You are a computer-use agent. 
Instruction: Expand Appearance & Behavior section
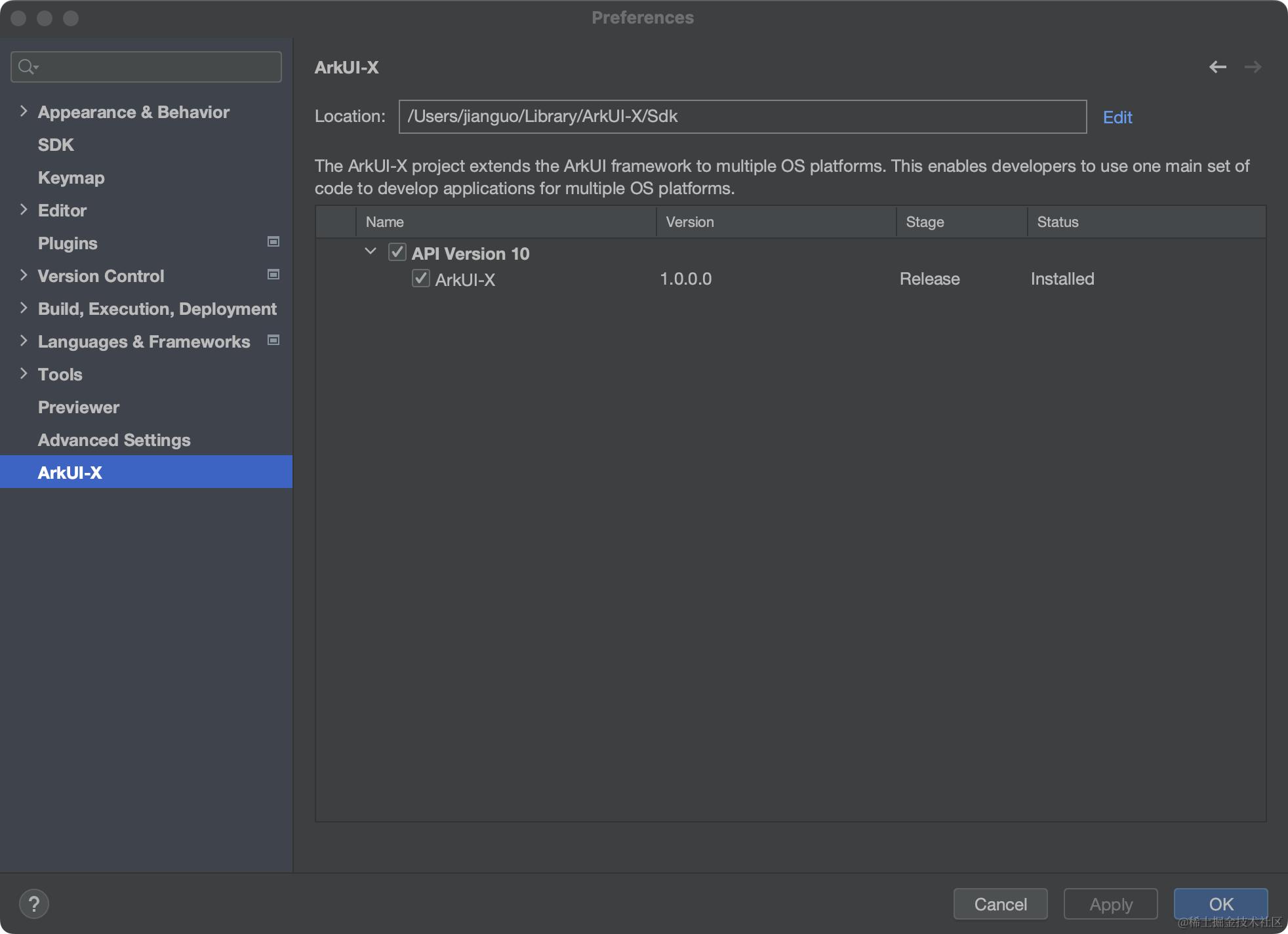[24, 112]
